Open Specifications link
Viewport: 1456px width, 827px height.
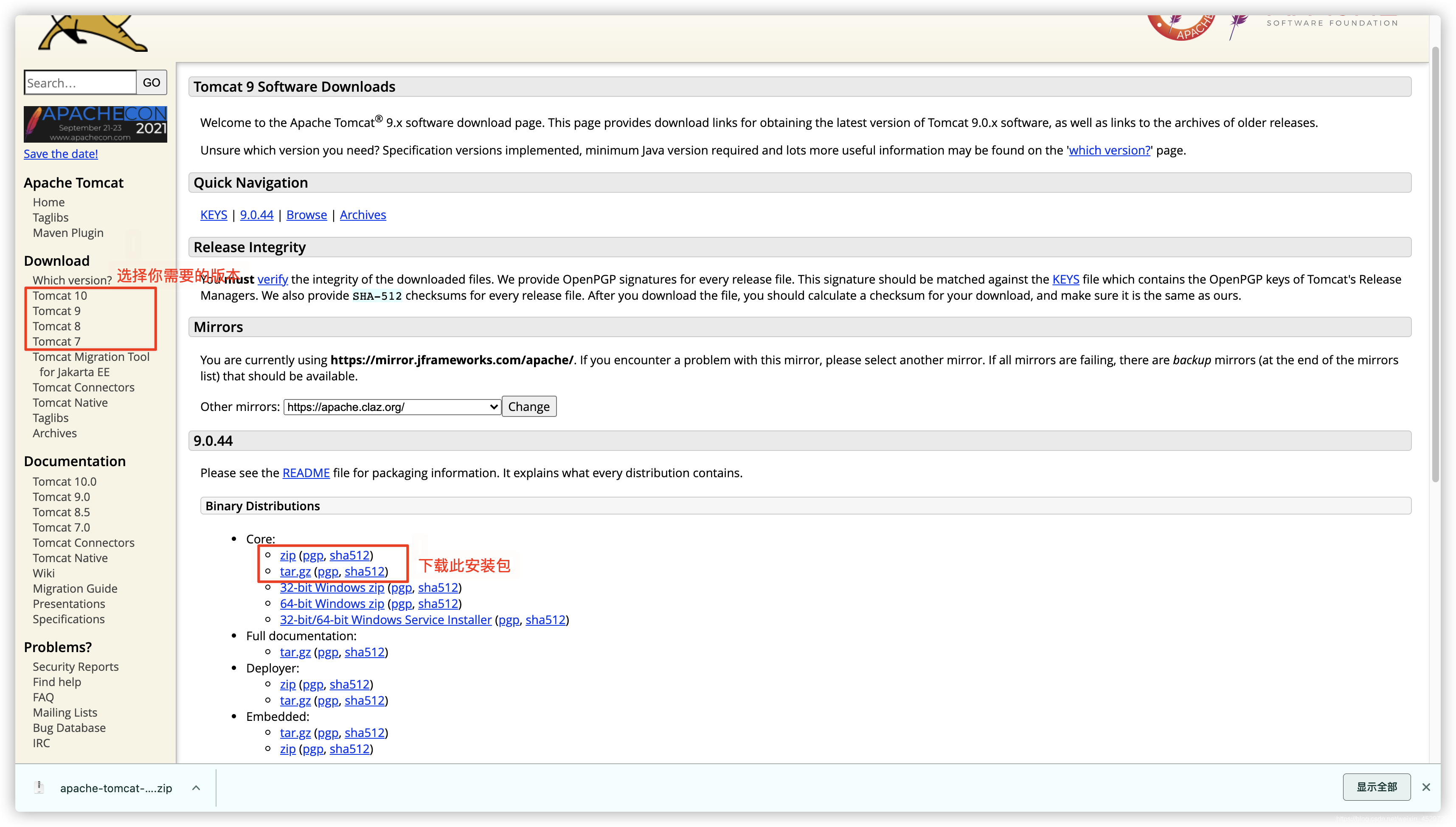coord(69,620)
